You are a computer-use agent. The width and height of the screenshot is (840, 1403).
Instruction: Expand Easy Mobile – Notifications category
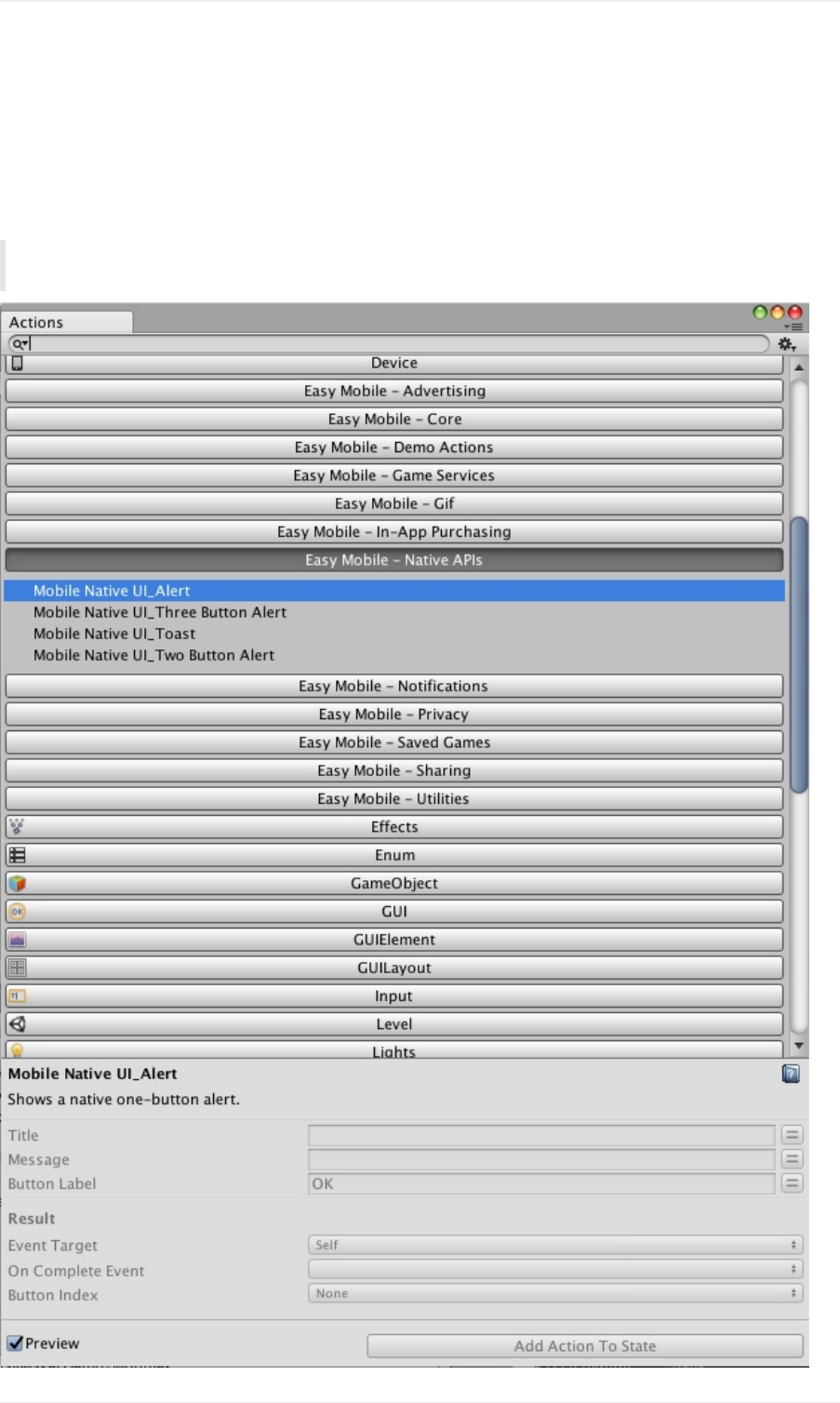coord(394,686)
